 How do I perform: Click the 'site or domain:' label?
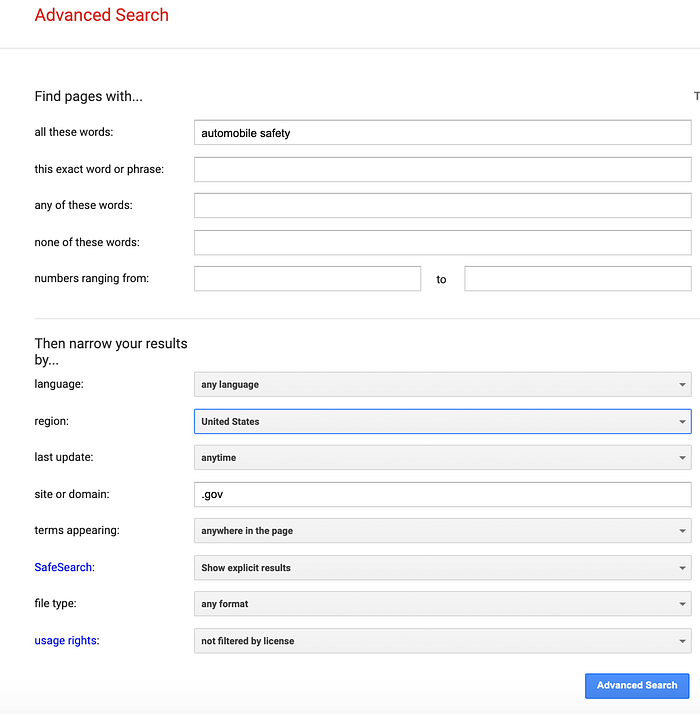click(x=72, y=494)
